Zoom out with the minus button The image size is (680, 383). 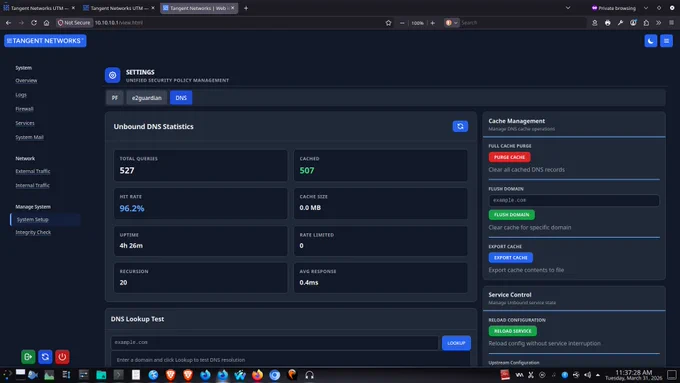tap(402, 23)
